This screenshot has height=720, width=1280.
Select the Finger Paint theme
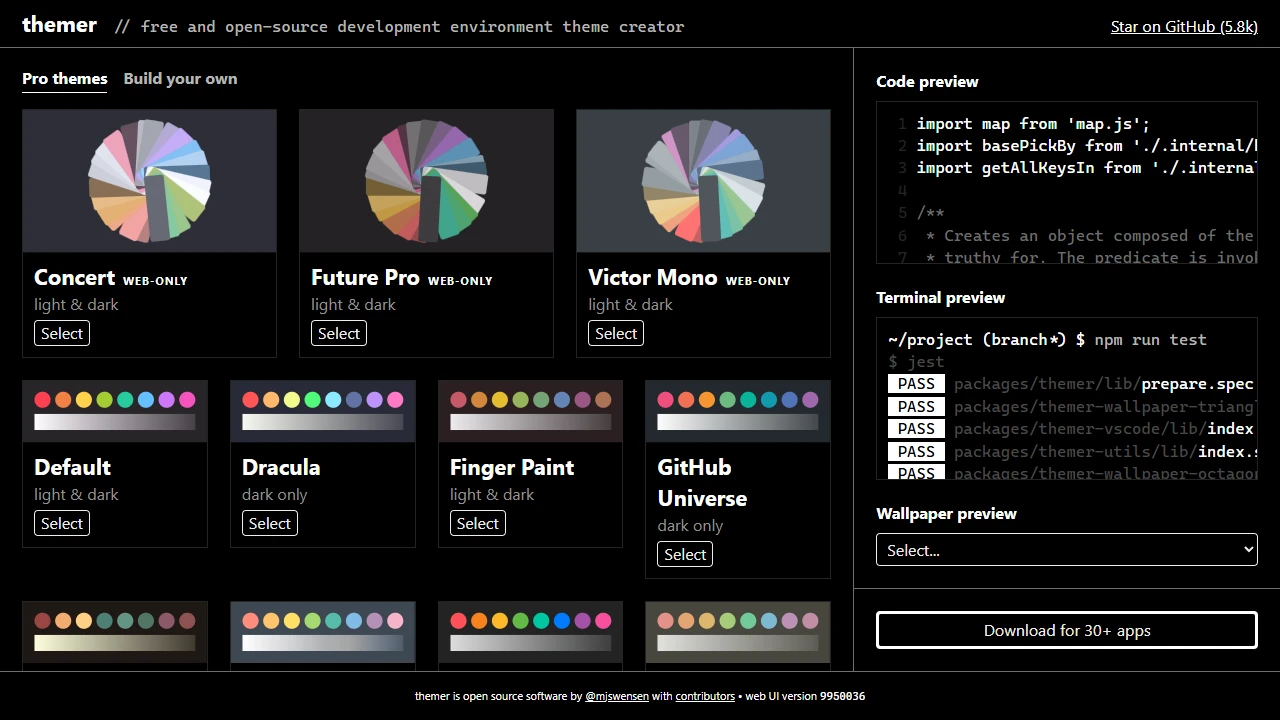pos(477,523)
